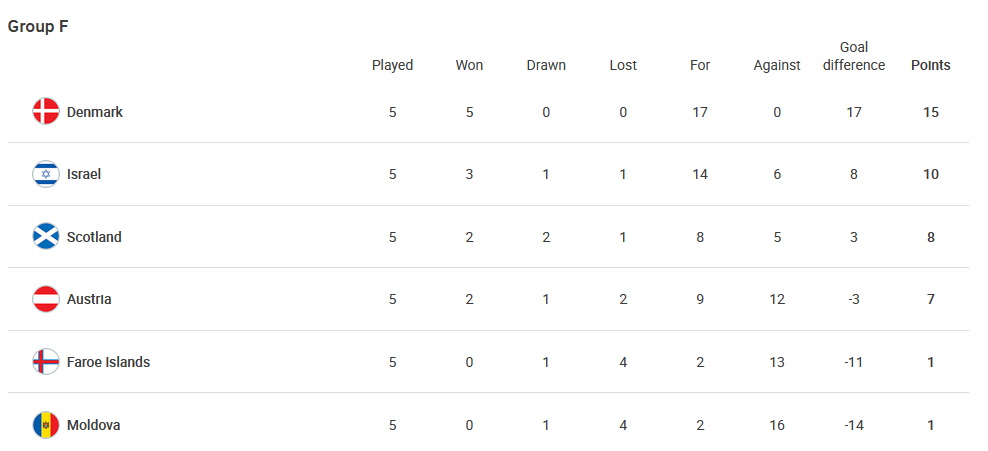Click the Points column header
Image resolution: width=988 pixels, height=451 pixels.
pyautogui.click(x=931, y=66)
